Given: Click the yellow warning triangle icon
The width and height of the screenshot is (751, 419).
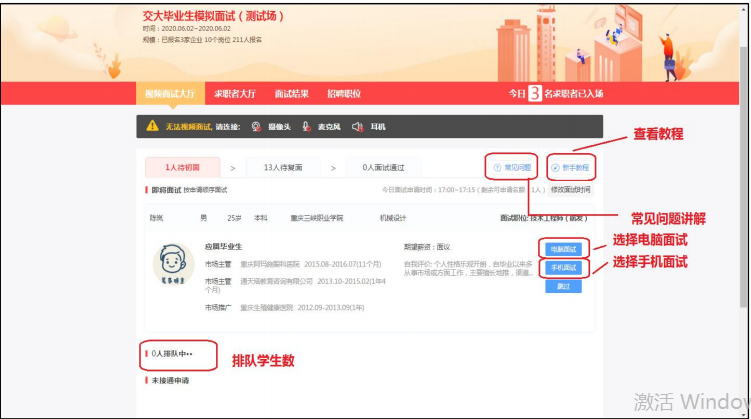Looking at the screenshot, I should [x=152, y=126].
